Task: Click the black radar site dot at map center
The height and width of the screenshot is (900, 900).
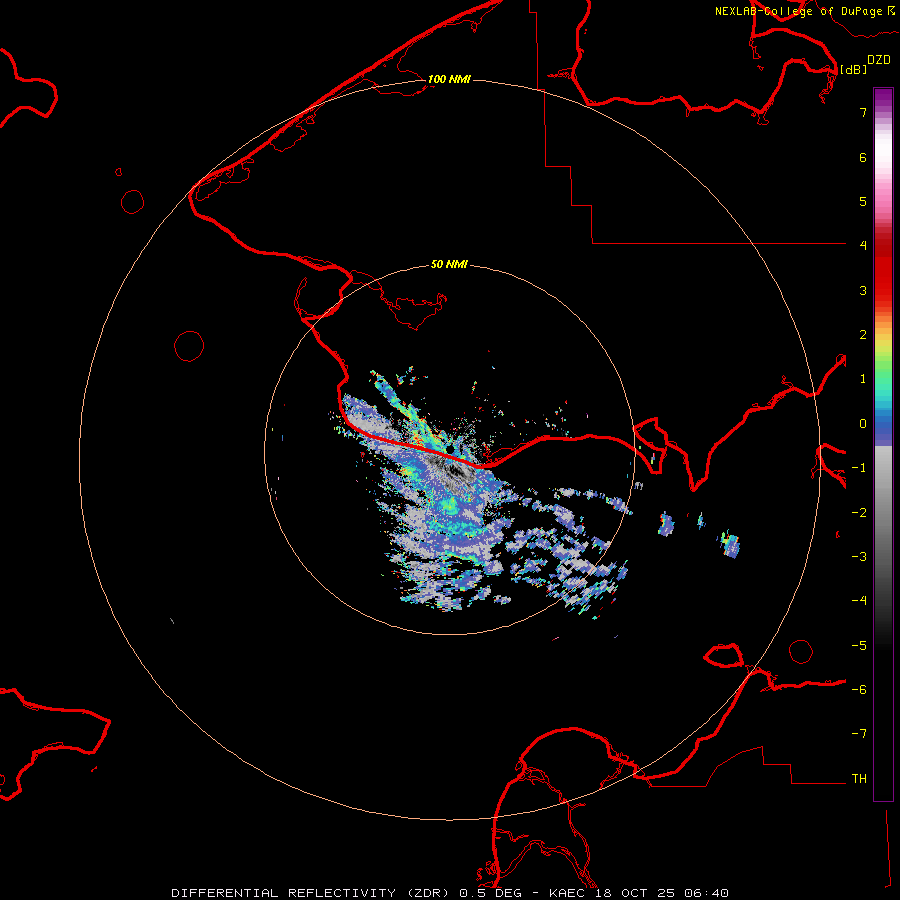Action: click(x=450, y=449)
